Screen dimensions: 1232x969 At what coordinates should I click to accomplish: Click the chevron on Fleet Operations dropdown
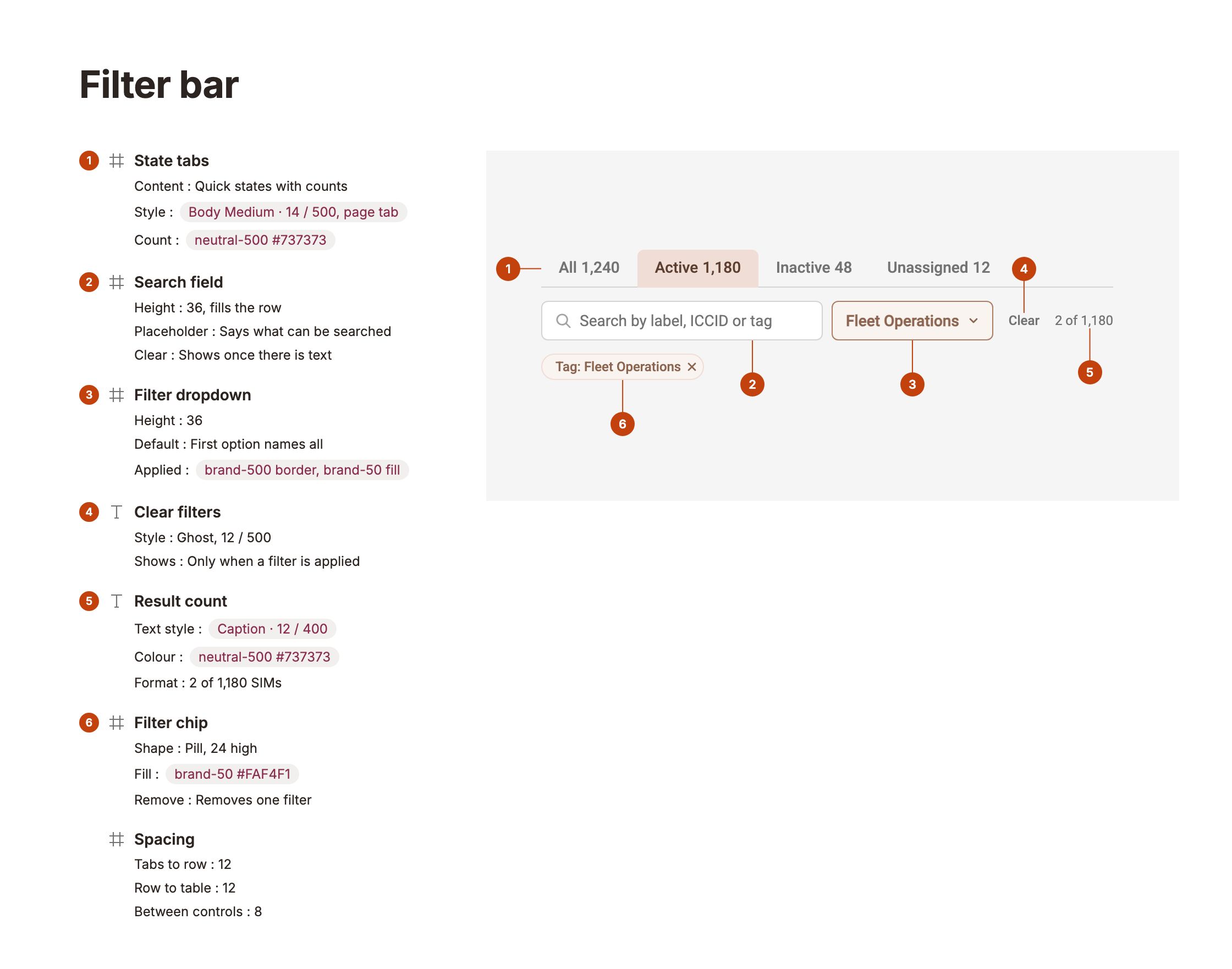click(974, 321)
